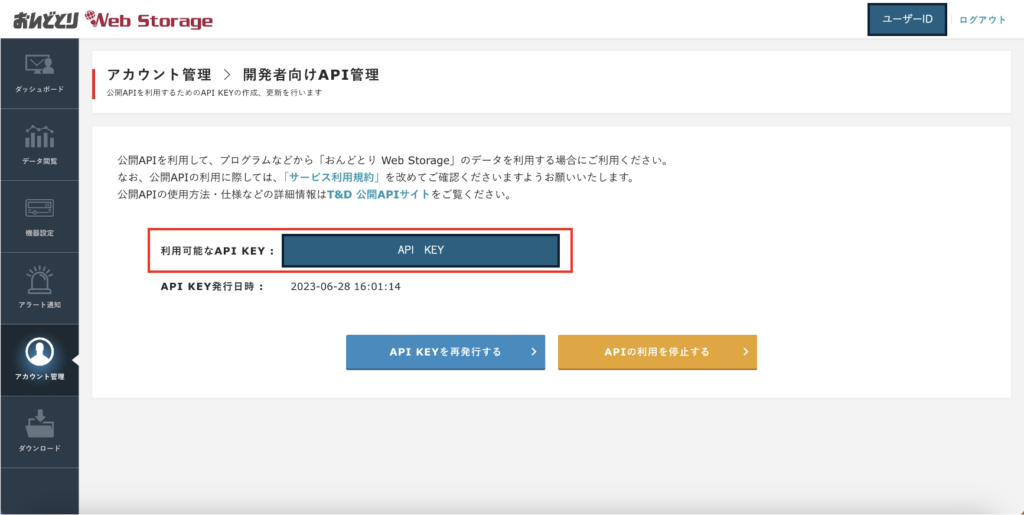Click the 開発者向けAPI管理 breadcrumb title
Image resolution: width=1024 pixels, height=515 pixels.
311,75
